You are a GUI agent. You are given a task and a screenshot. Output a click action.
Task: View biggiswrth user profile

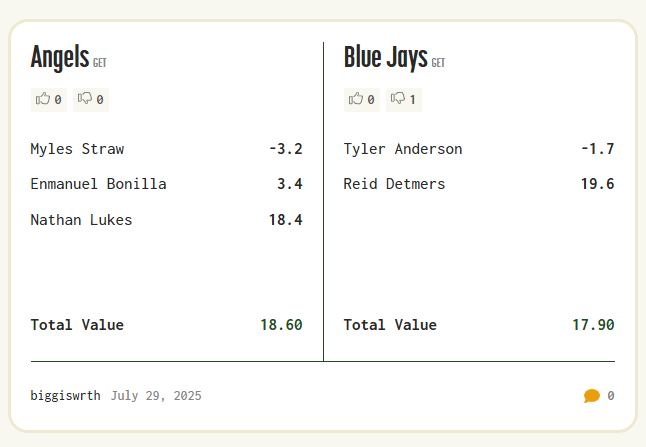65,396
